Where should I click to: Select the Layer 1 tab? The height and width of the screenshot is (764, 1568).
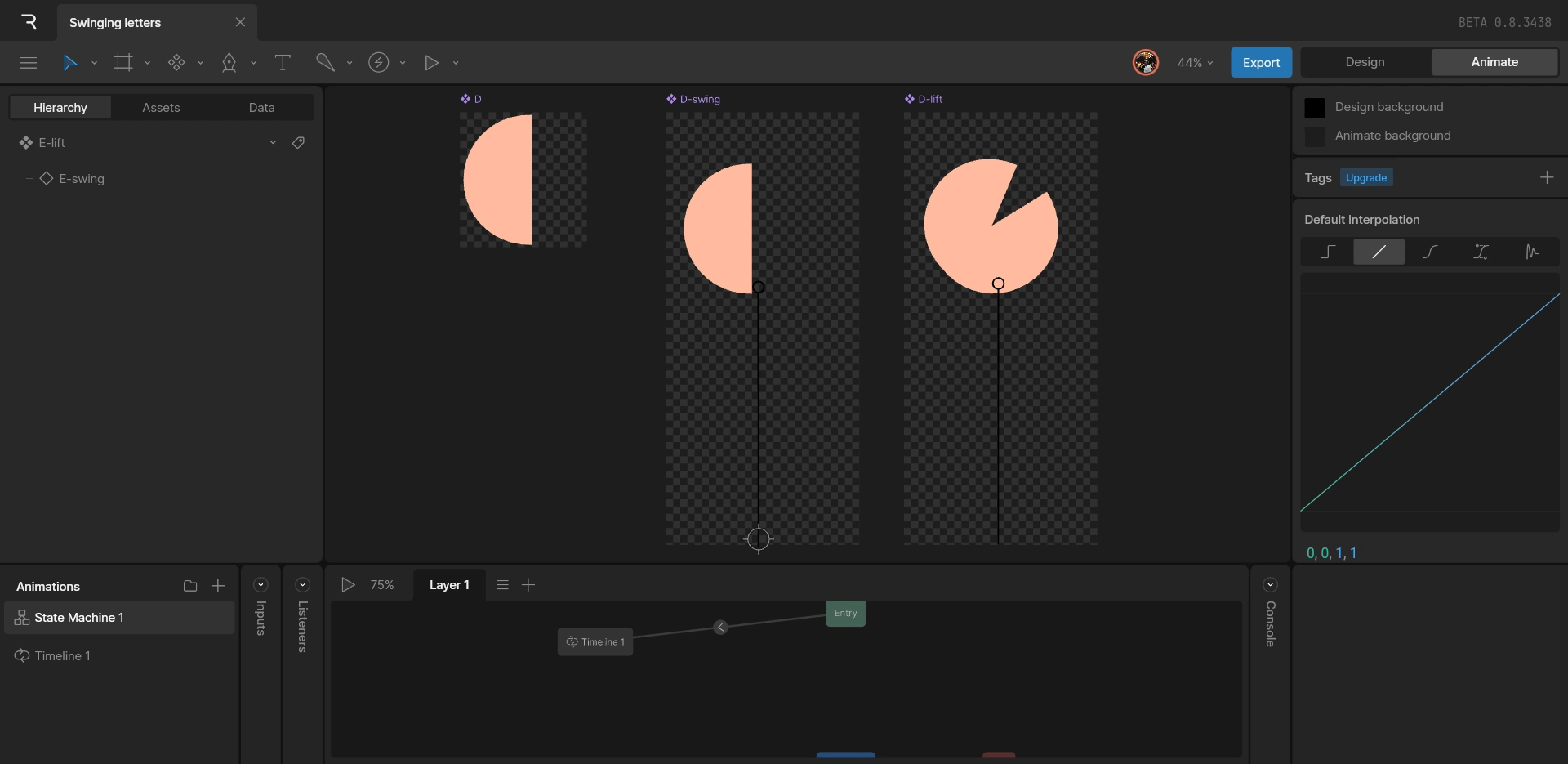coord(449,585)
